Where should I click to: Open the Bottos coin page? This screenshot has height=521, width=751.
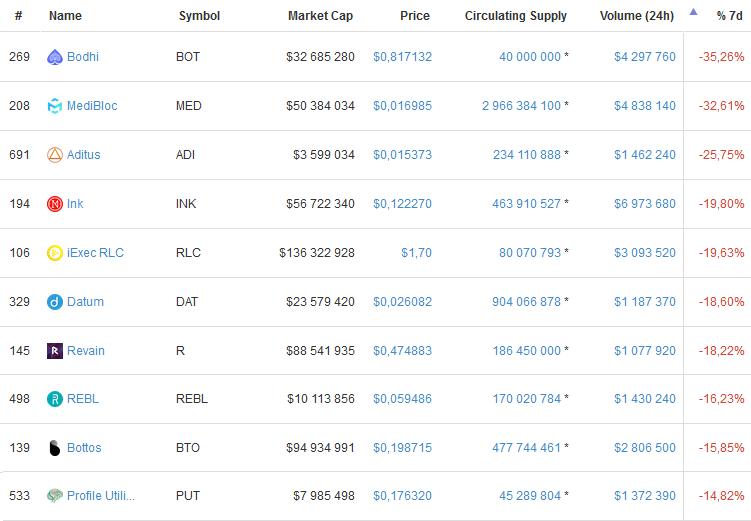point(84,448)
